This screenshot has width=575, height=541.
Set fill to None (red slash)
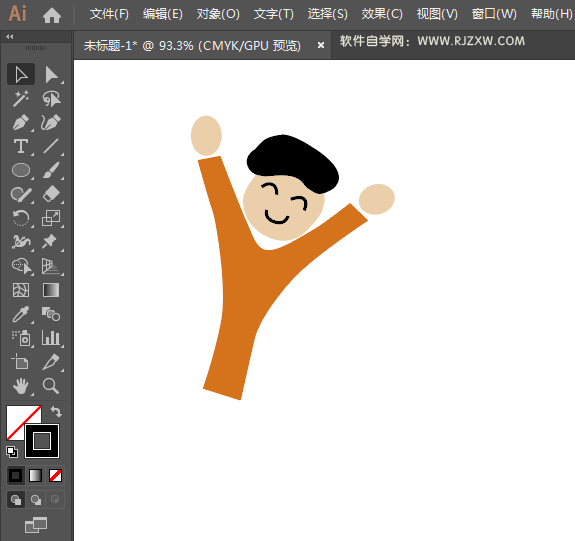click(55, 476)
